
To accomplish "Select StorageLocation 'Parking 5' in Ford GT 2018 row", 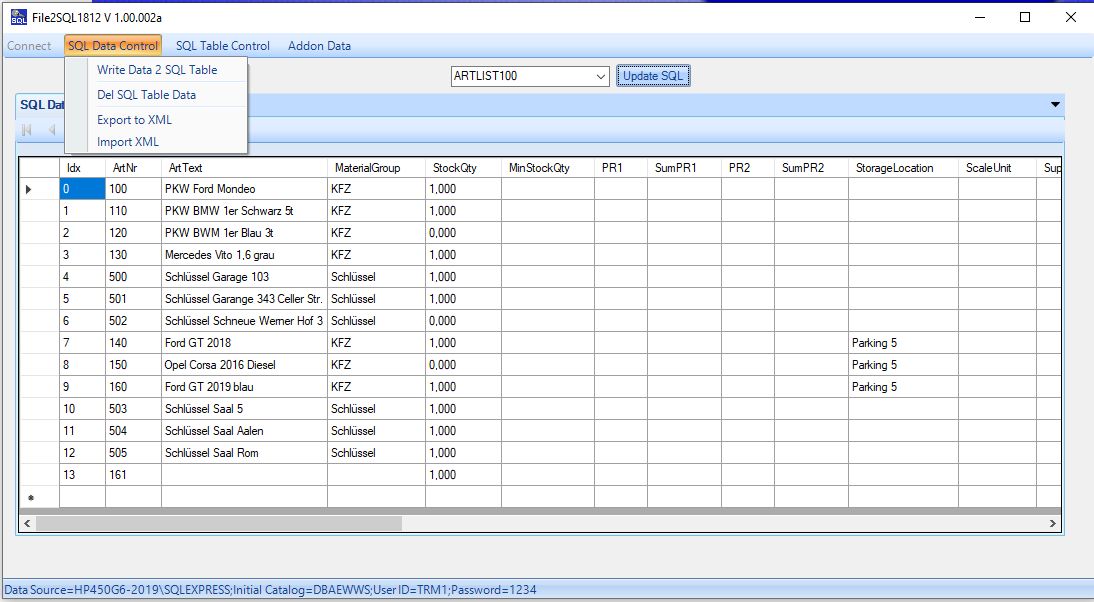I will 903,343.
